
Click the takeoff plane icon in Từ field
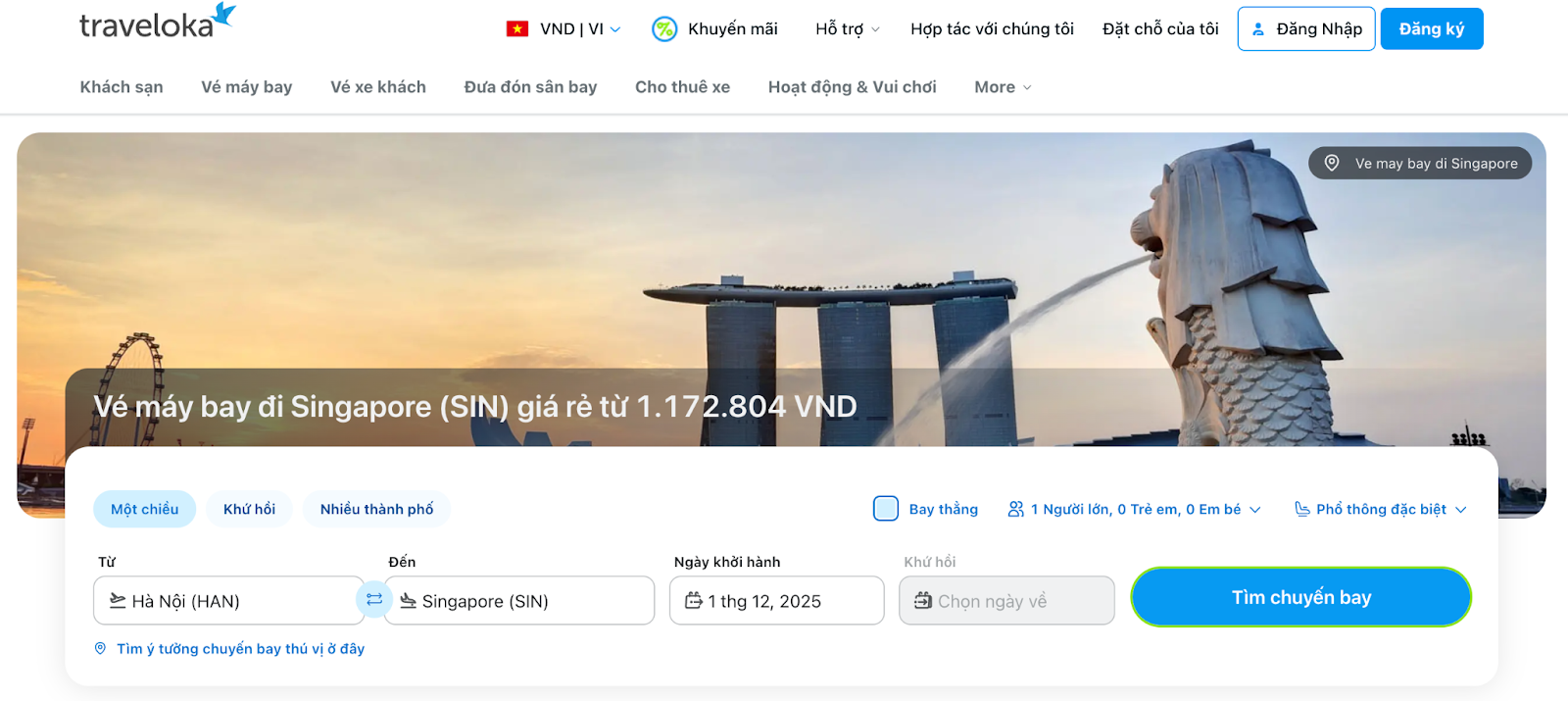pyautogui.click(x=117, y=600)
